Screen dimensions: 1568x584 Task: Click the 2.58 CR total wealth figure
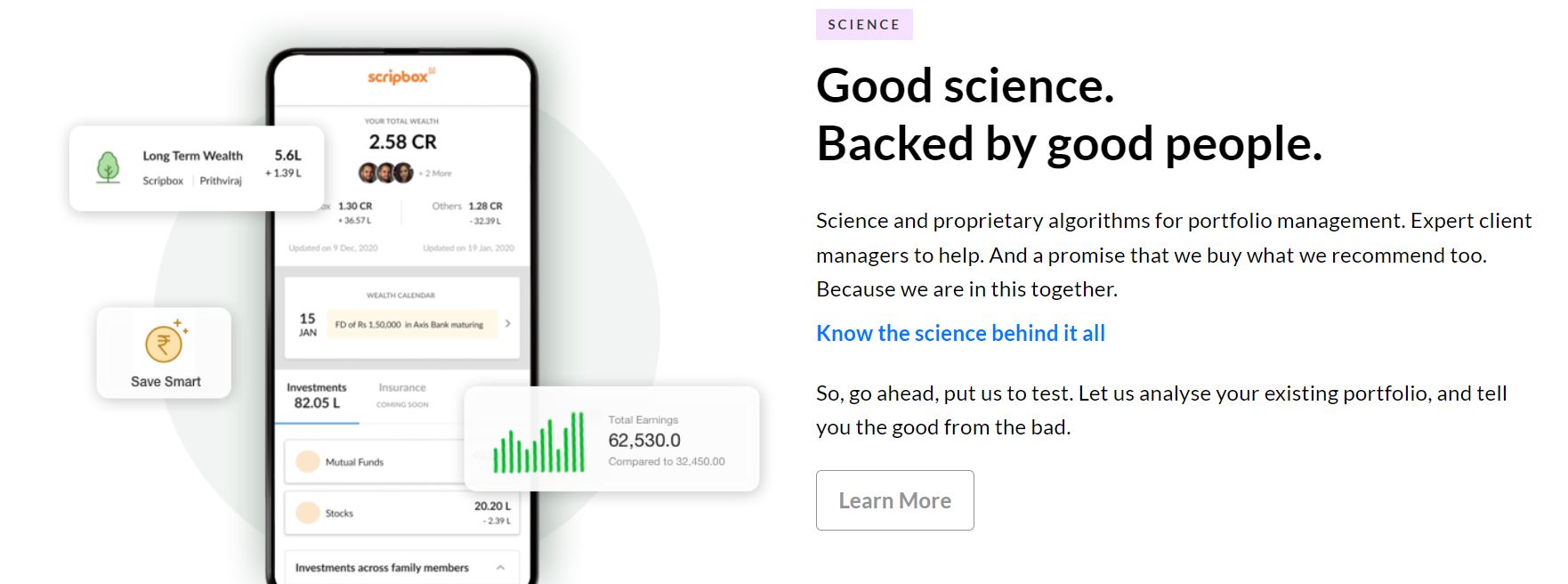(402, 142)
